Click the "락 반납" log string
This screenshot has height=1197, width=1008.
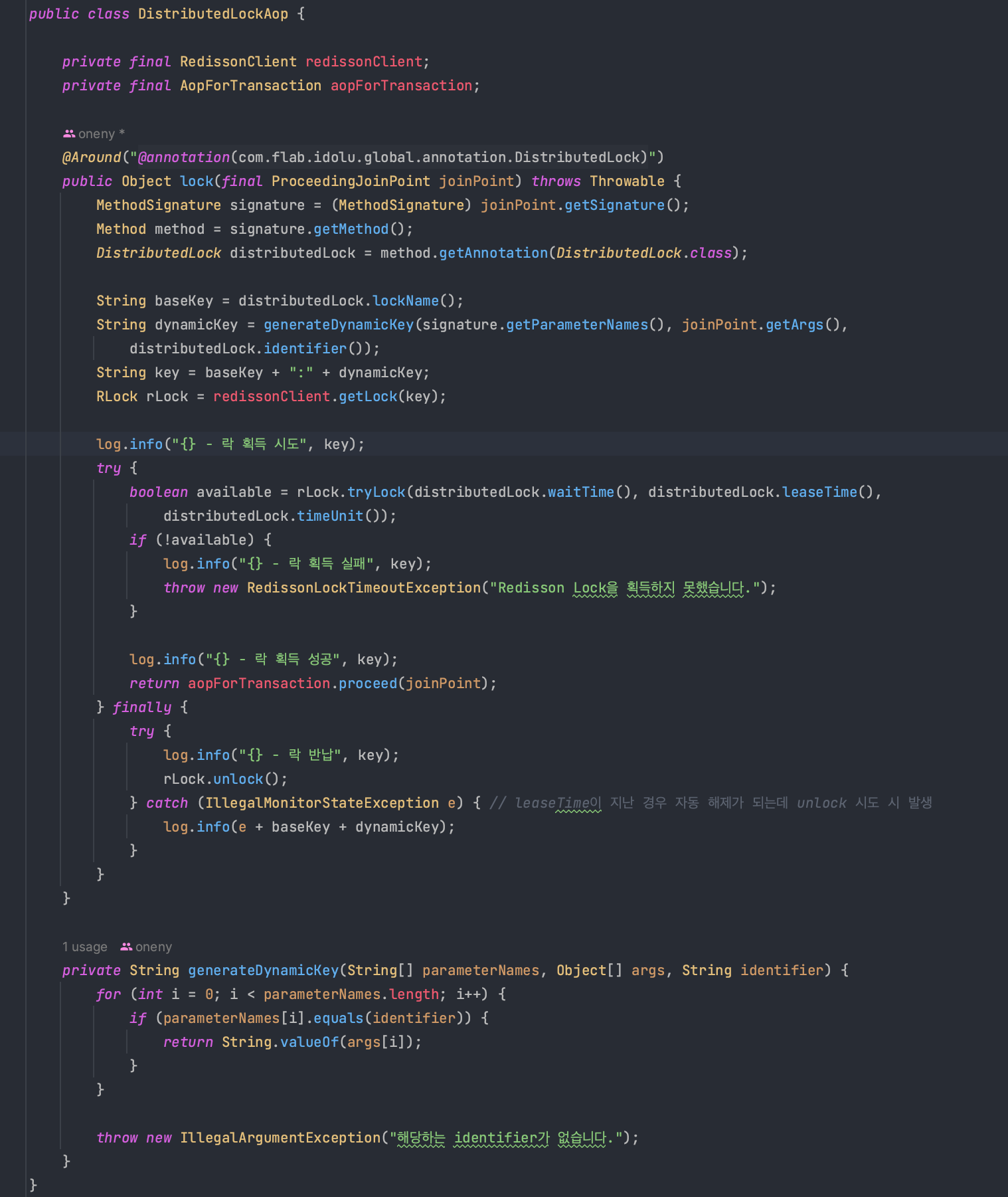pos(290,755)
